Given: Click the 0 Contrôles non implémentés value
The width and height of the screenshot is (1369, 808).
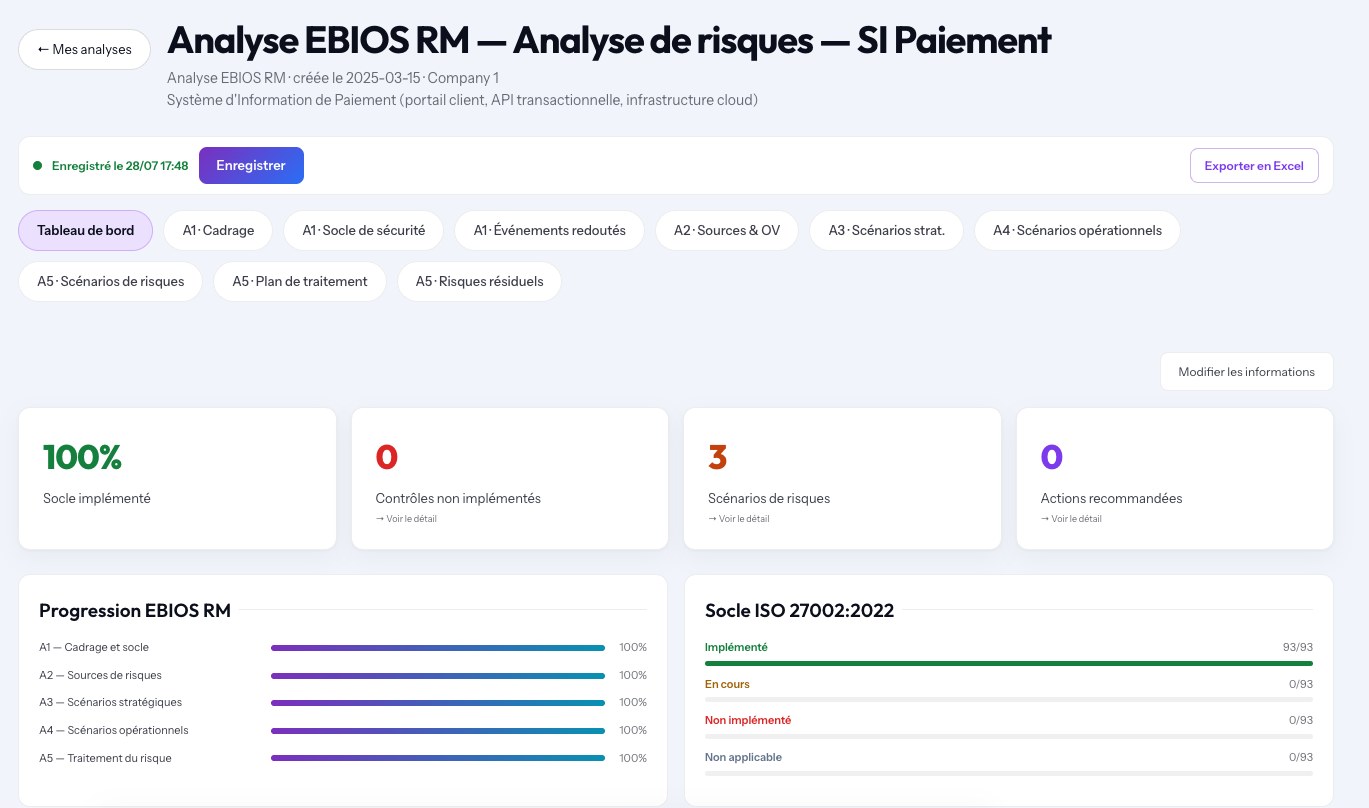Looking at the screenshot, I should (x=386, y=457).
